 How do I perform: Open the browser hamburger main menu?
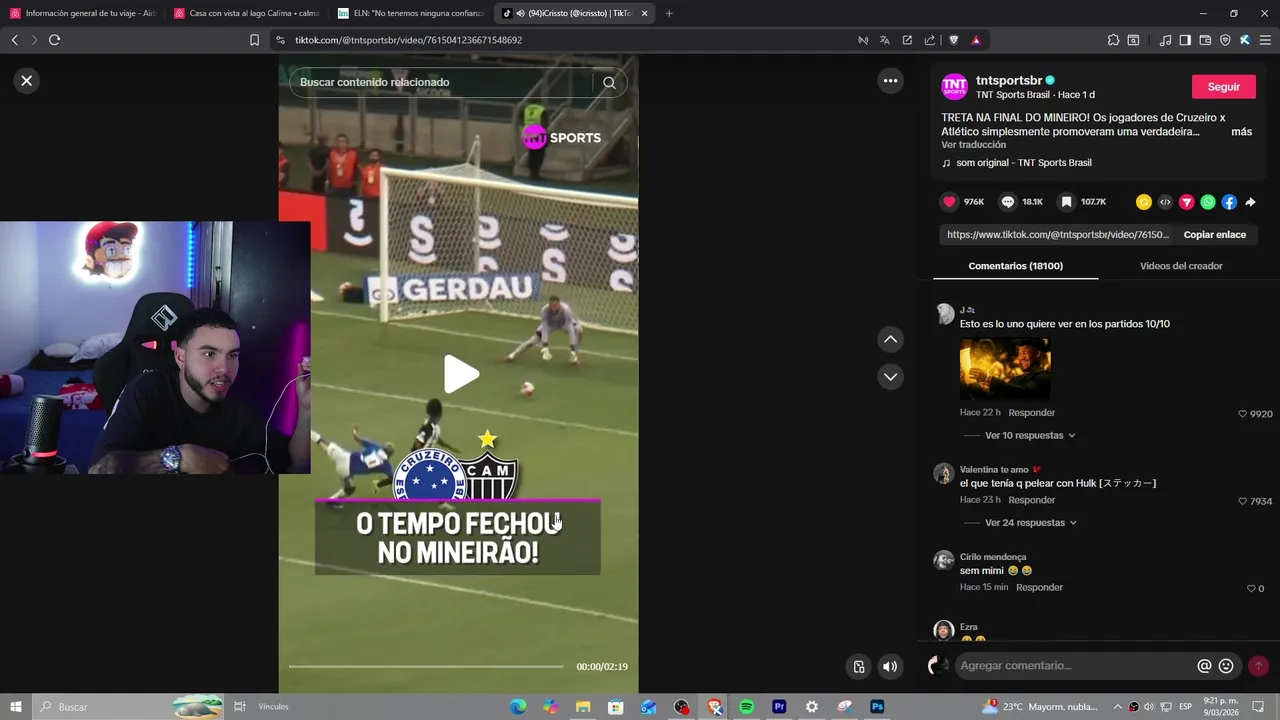pyautogui.click(x=1265, y=40)
